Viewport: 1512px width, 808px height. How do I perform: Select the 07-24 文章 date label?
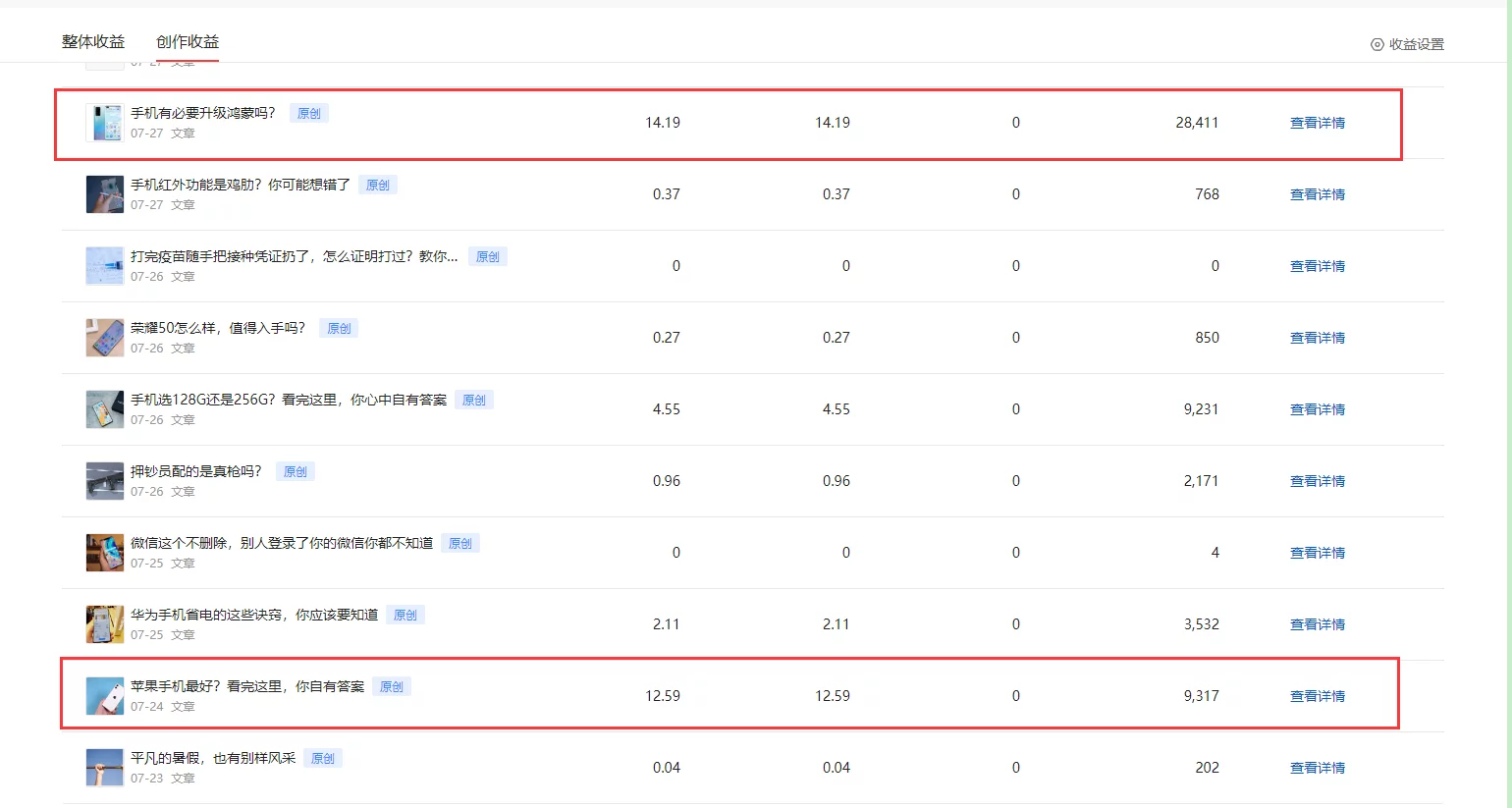[x=163, y=707]
